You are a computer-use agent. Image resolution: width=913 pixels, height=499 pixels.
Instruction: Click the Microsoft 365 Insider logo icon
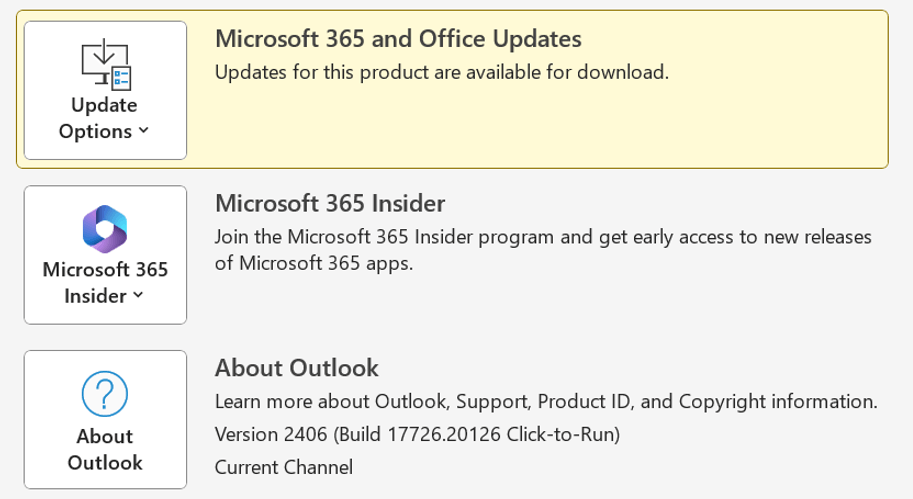(x=105, y=228)
